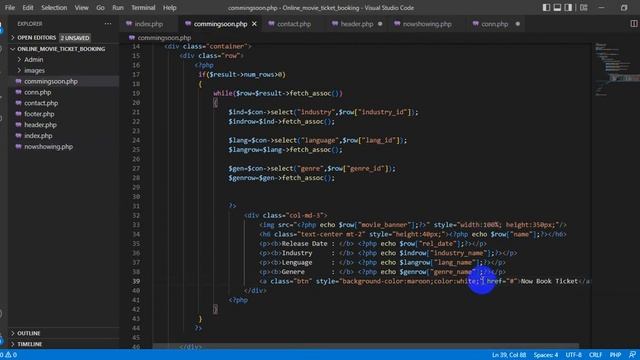Toggle primary sidebar layout icon
This screenshot has width=640, height=360.
point(546,8)
